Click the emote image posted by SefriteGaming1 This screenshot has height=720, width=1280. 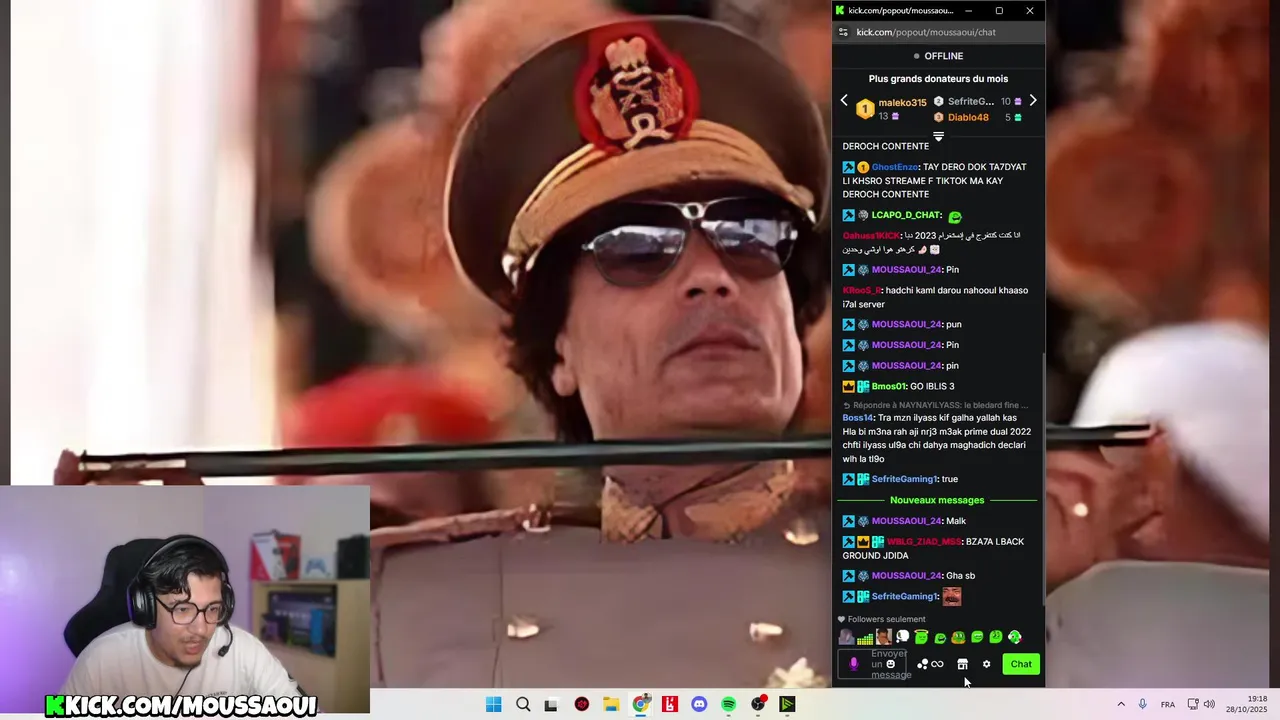952,596
